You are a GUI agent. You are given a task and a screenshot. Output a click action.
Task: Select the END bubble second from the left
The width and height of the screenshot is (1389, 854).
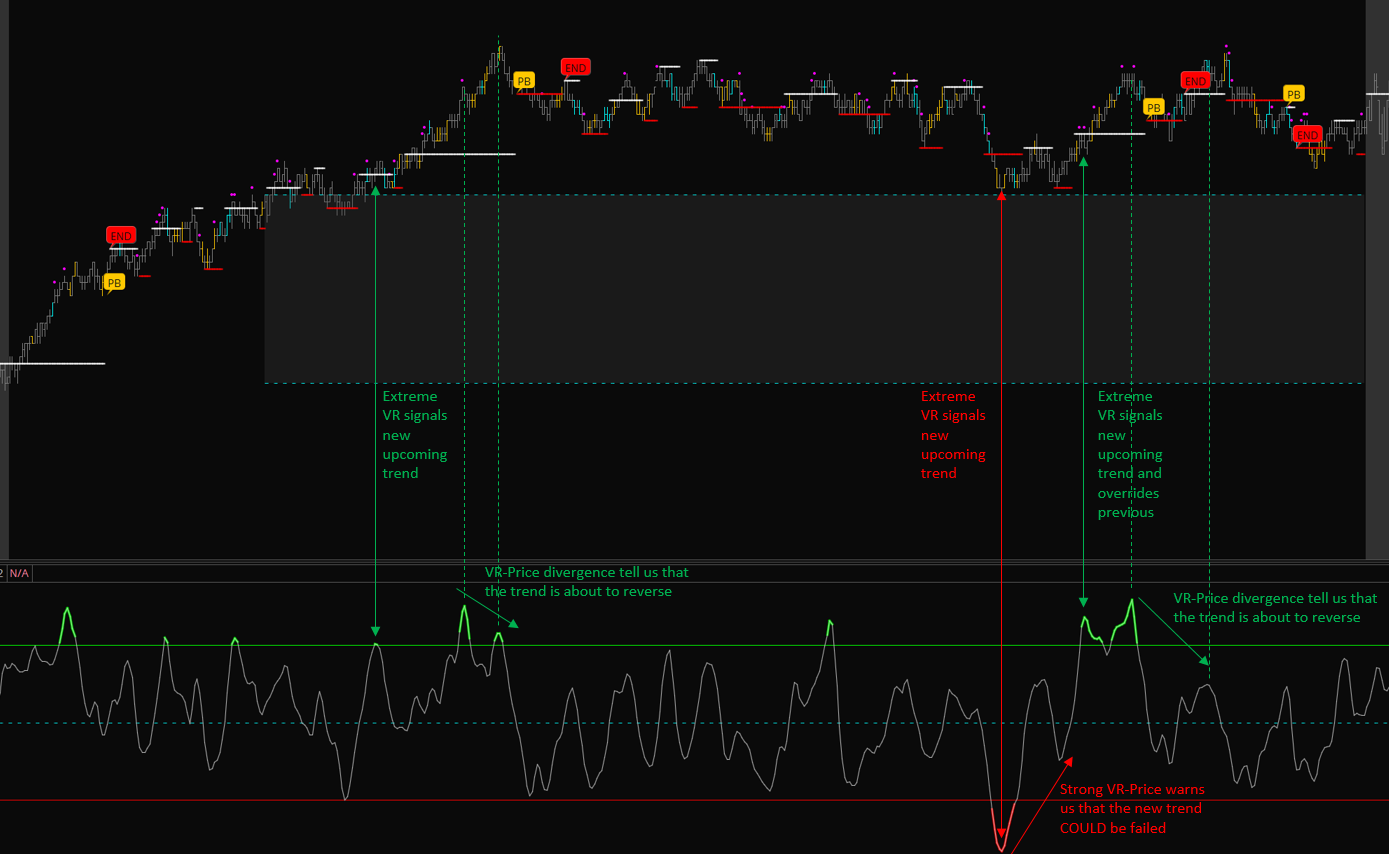(x=575, y=68)
